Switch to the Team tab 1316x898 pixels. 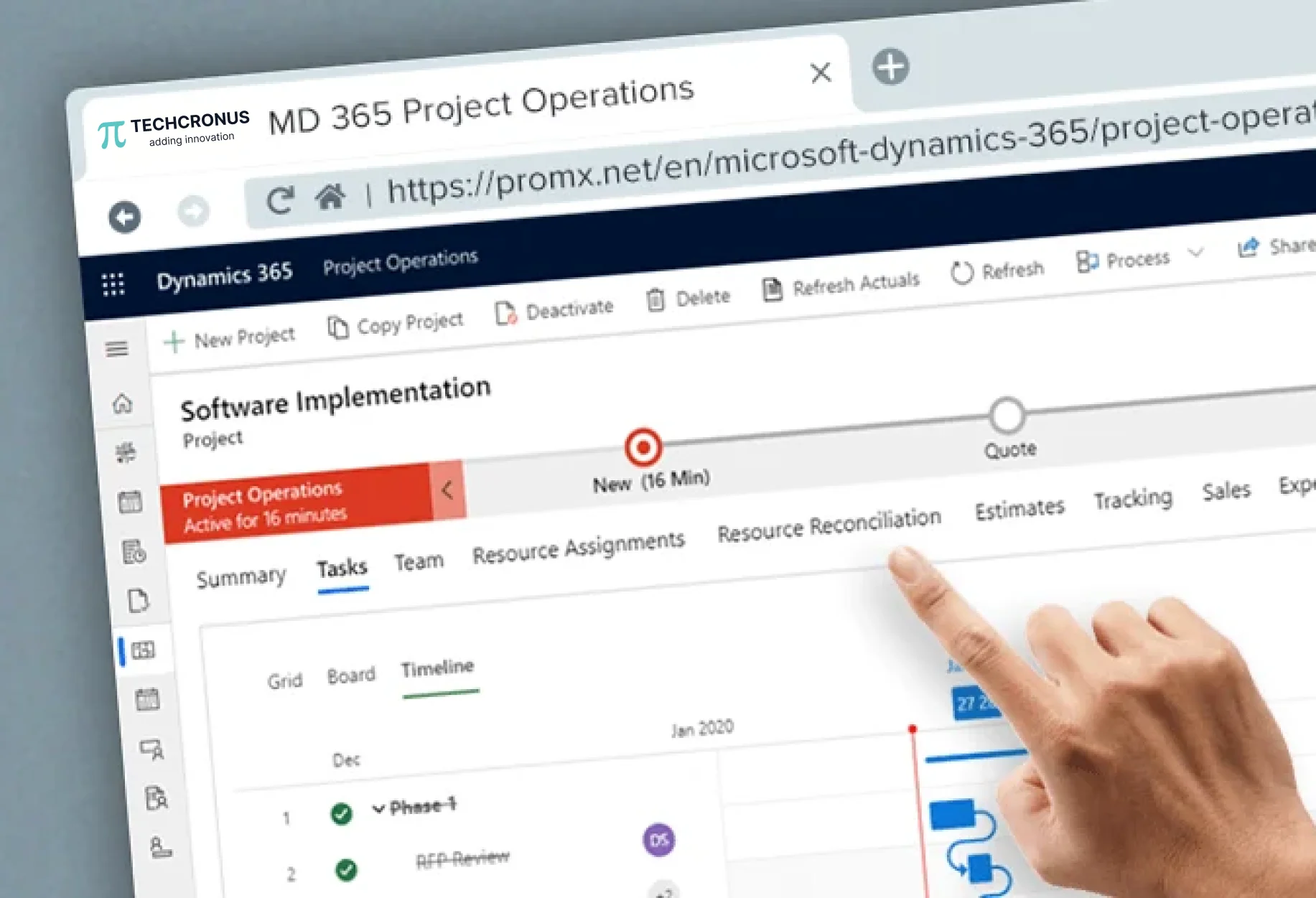pos(419,561)
